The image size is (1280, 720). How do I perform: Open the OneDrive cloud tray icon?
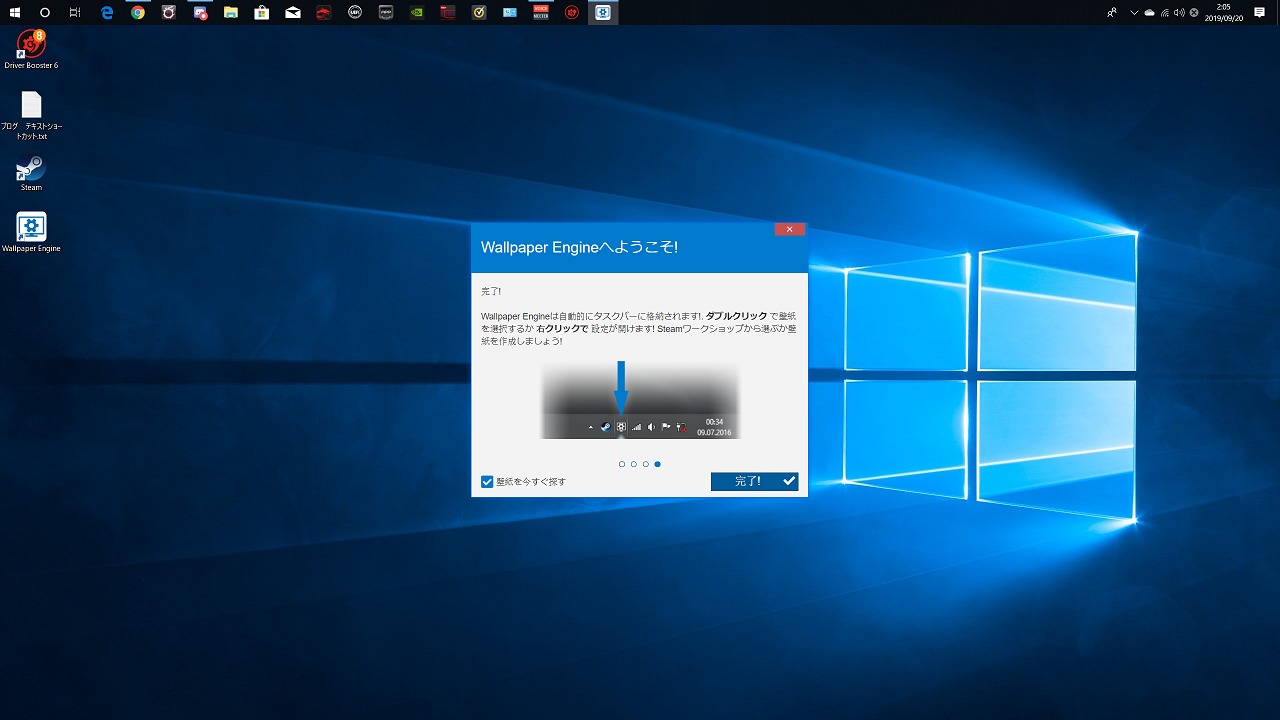click(x=1149, y=13)
